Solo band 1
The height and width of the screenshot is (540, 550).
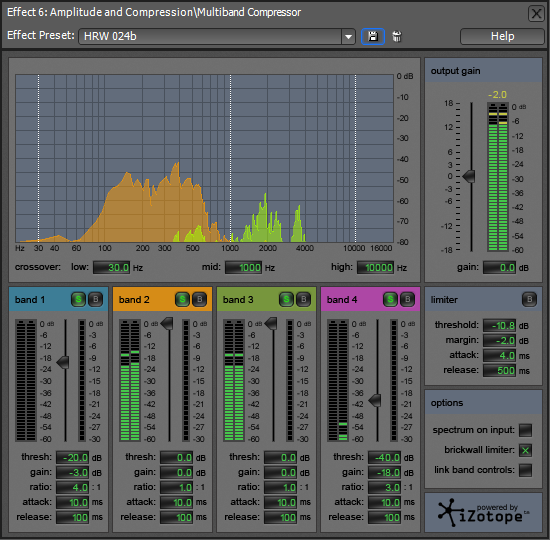78,299
